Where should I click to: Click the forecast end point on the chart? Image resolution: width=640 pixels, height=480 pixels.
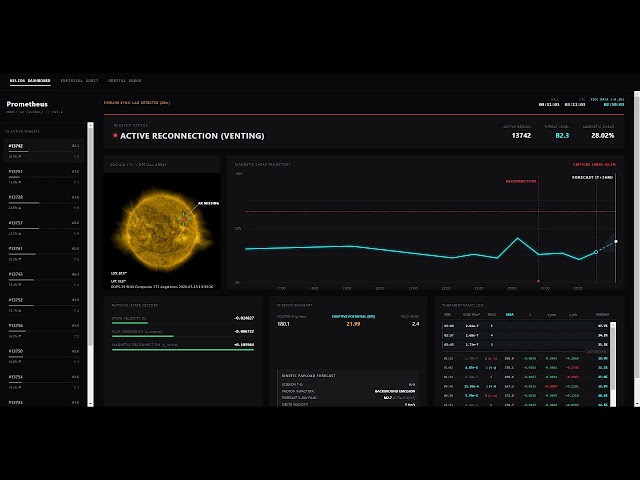pyautogui.click(x=616, y=242)
